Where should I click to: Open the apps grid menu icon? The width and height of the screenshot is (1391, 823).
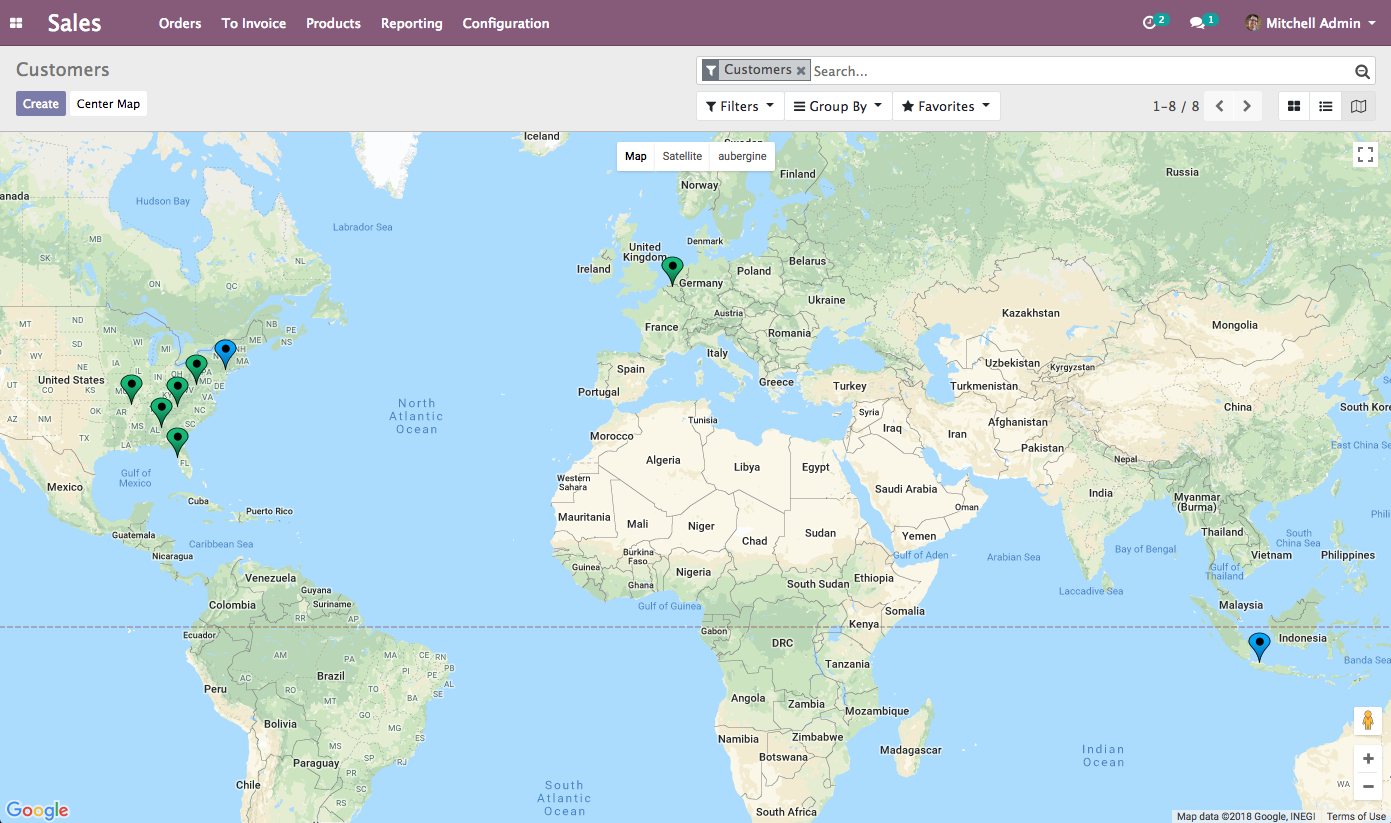click(x=16, y=23)
